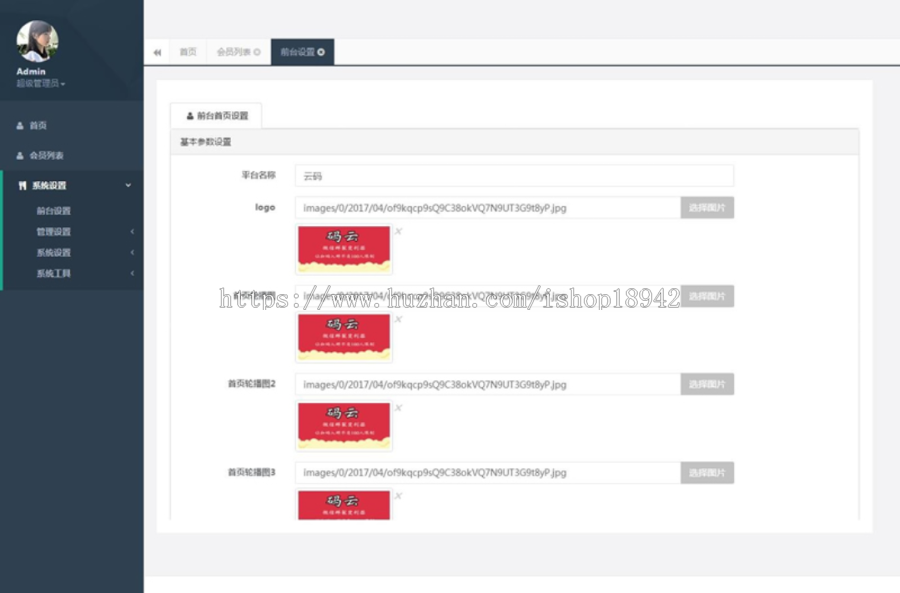Close the 前台设置 tab with its x icon

tap(321, 52)
